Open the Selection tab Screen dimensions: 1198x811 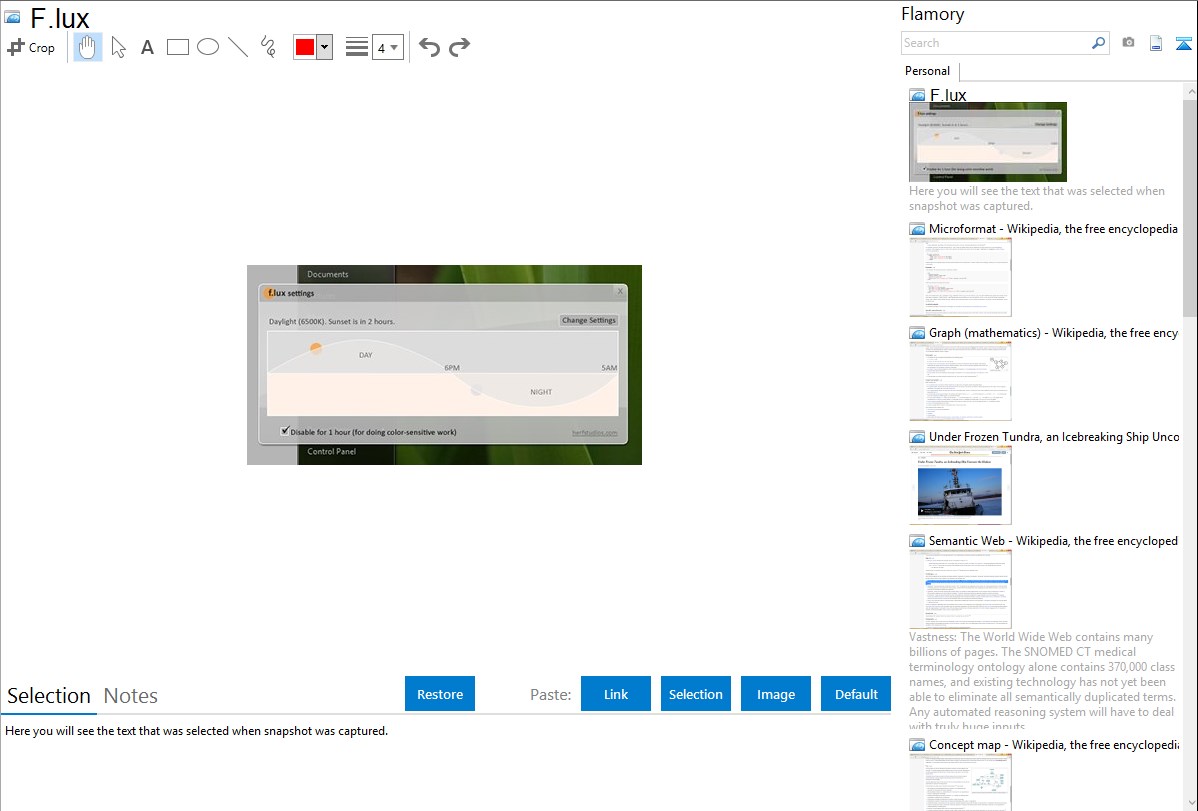tap(49, 696)
